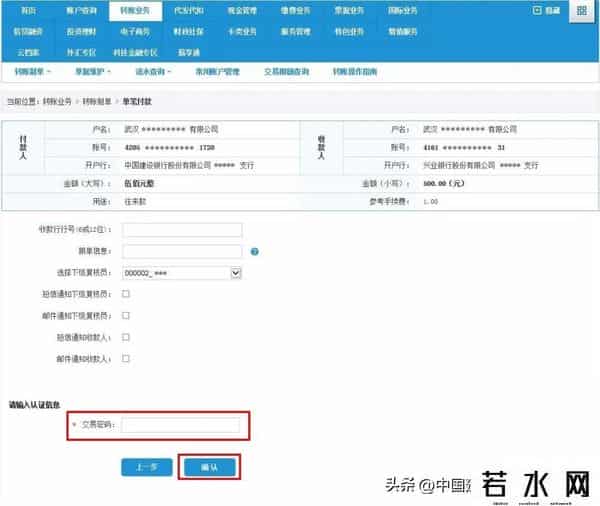Focus the 收款行行号 input field
The width and height of the screenshot is (600, 506).
point(181,230)
